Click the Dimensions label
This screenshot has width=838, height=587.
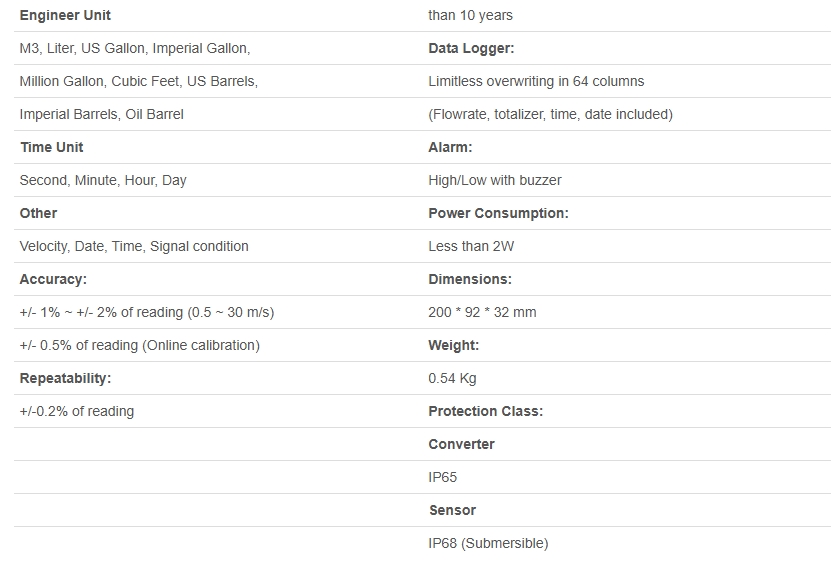(x=469, y=279)
